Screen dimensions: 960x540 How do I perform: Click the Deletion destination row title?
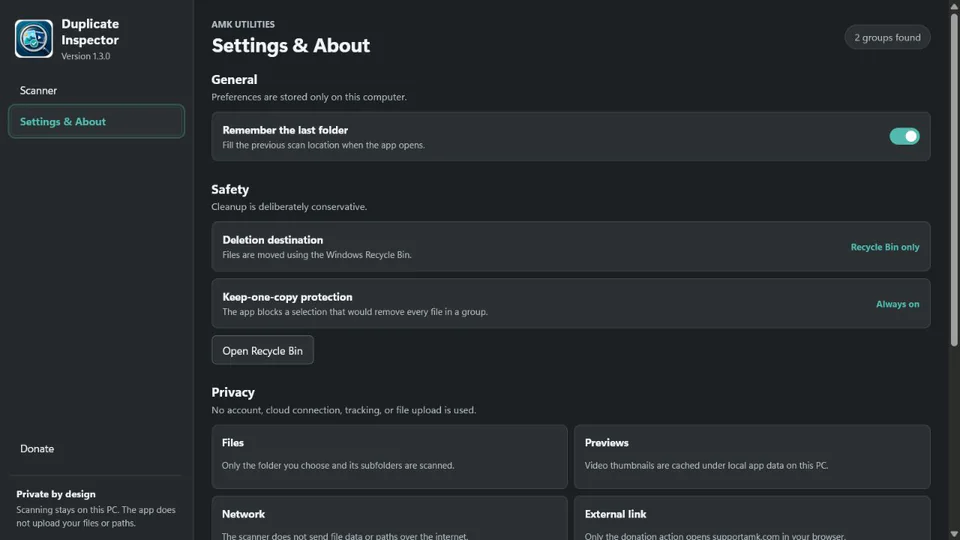coord(272,240)
